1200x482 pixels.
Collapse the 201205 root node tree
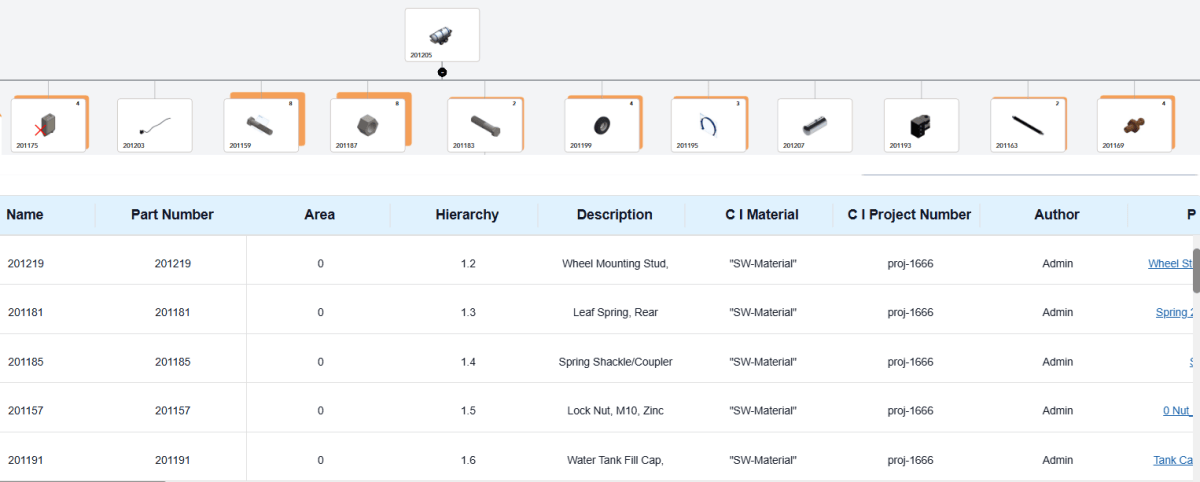tap(442, 72)
